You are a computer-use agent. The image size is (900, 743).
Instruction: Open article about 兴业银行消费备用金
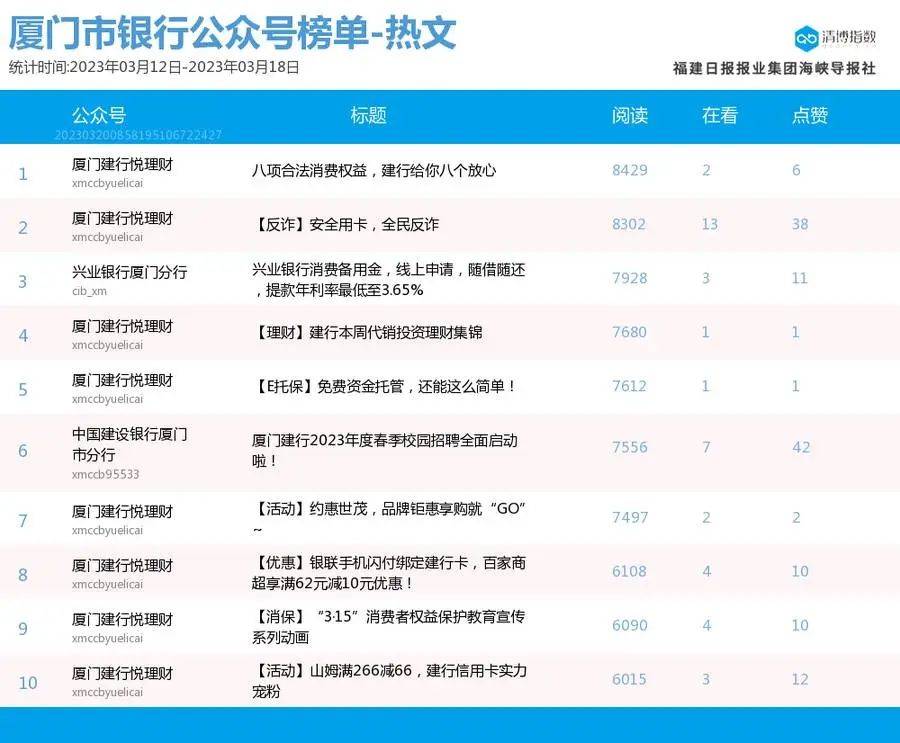click(x=389, y=280)
